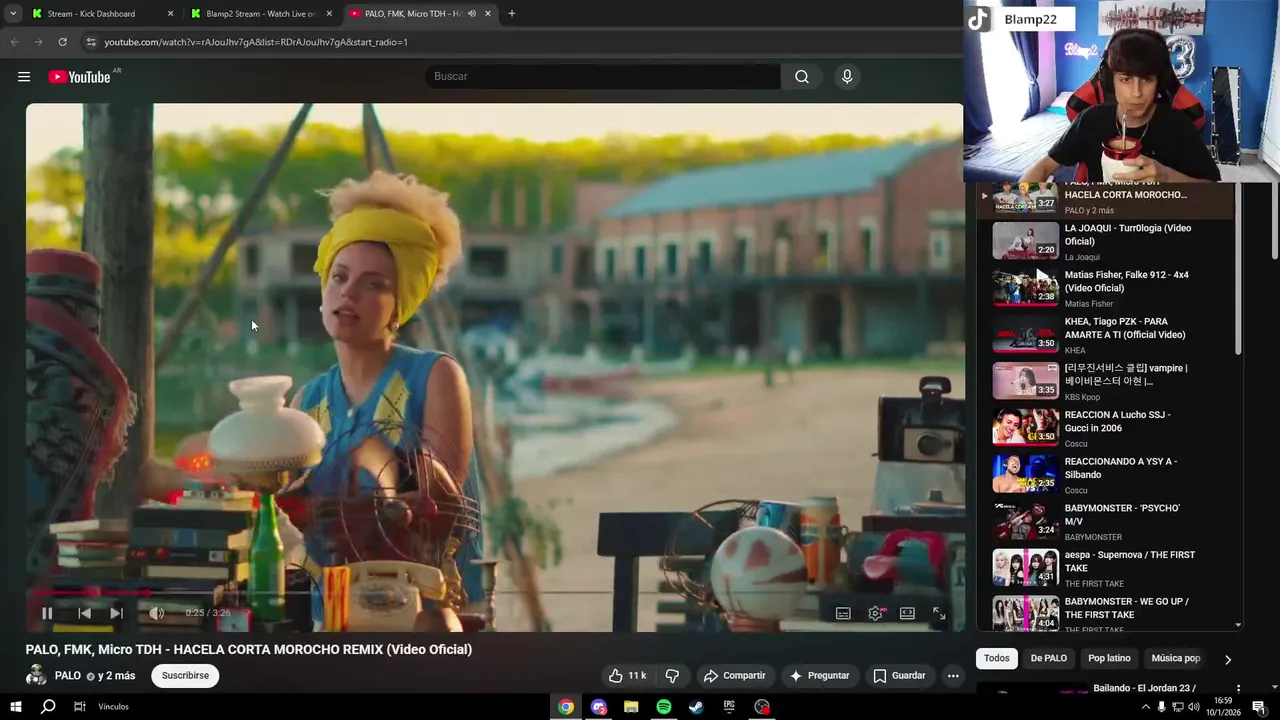The height and width of the screenshot is (720, 1280).
Task: Subscribe with the Suscribirse button
Action: point(185,676)
